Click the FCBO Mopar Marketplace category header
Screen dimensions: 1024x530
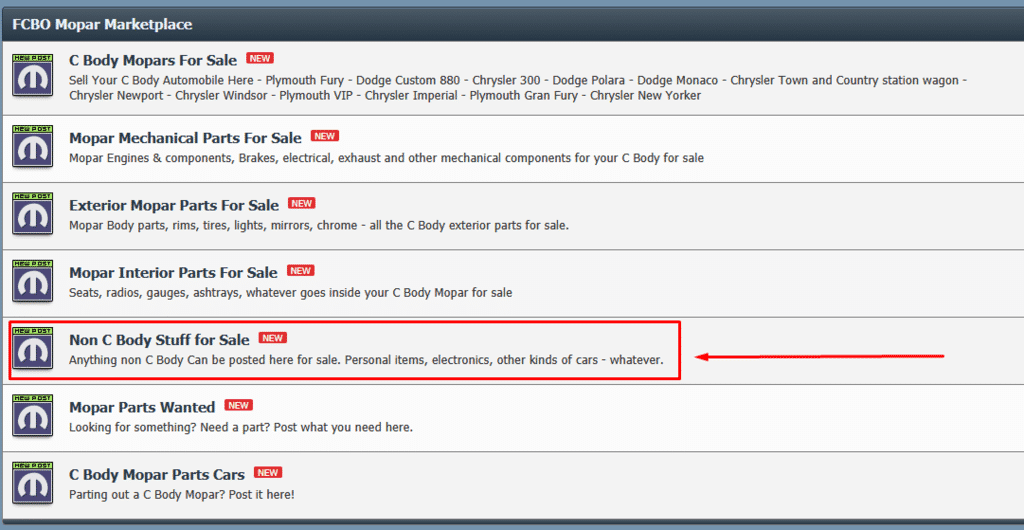pos(102,24)
